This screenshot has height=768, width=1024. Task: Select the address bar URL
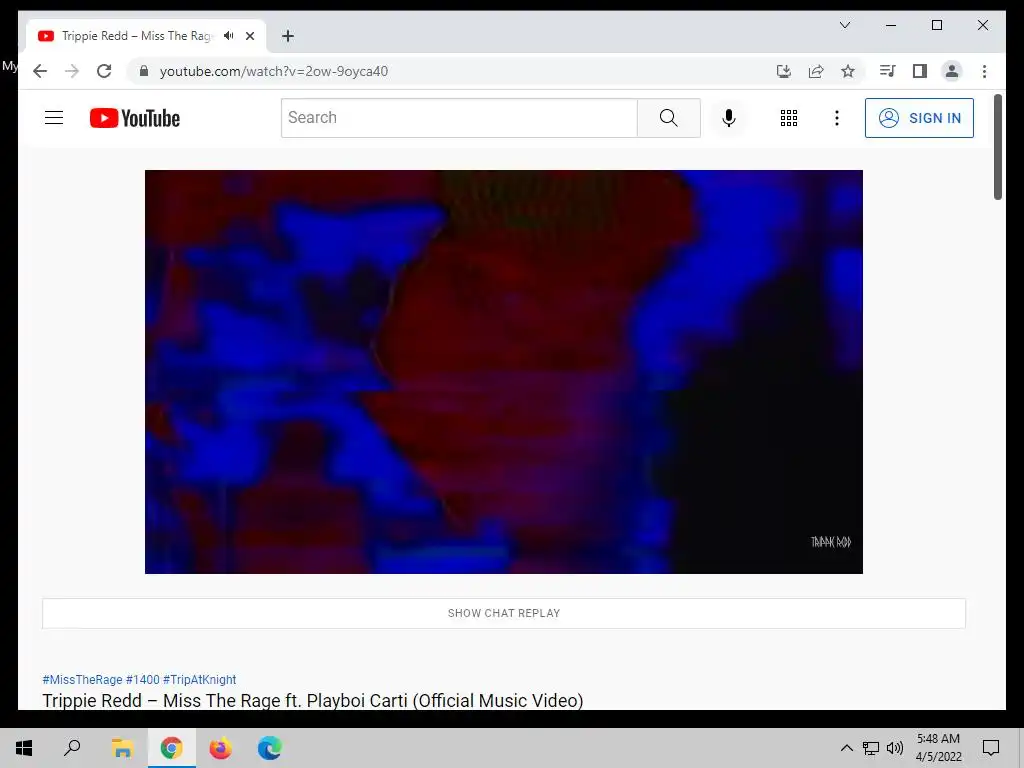click(x=274, y=71)
